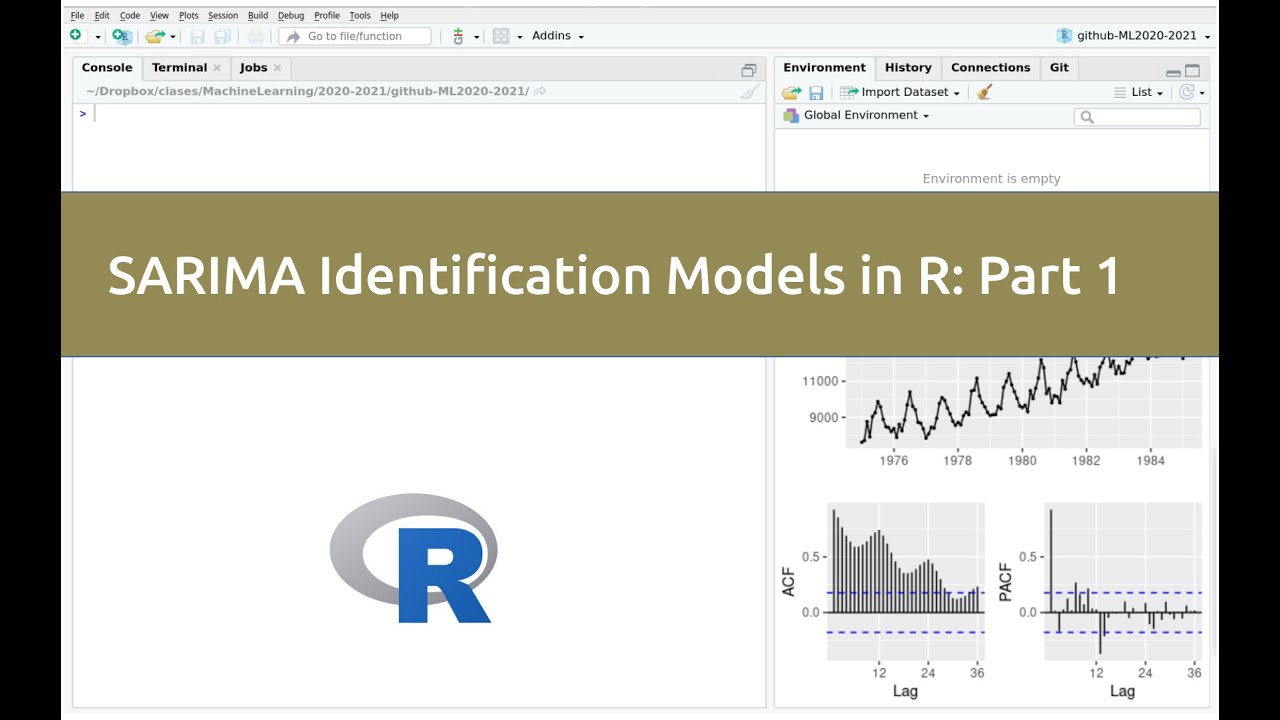Click the Save All documents icon

coord(222,36)
